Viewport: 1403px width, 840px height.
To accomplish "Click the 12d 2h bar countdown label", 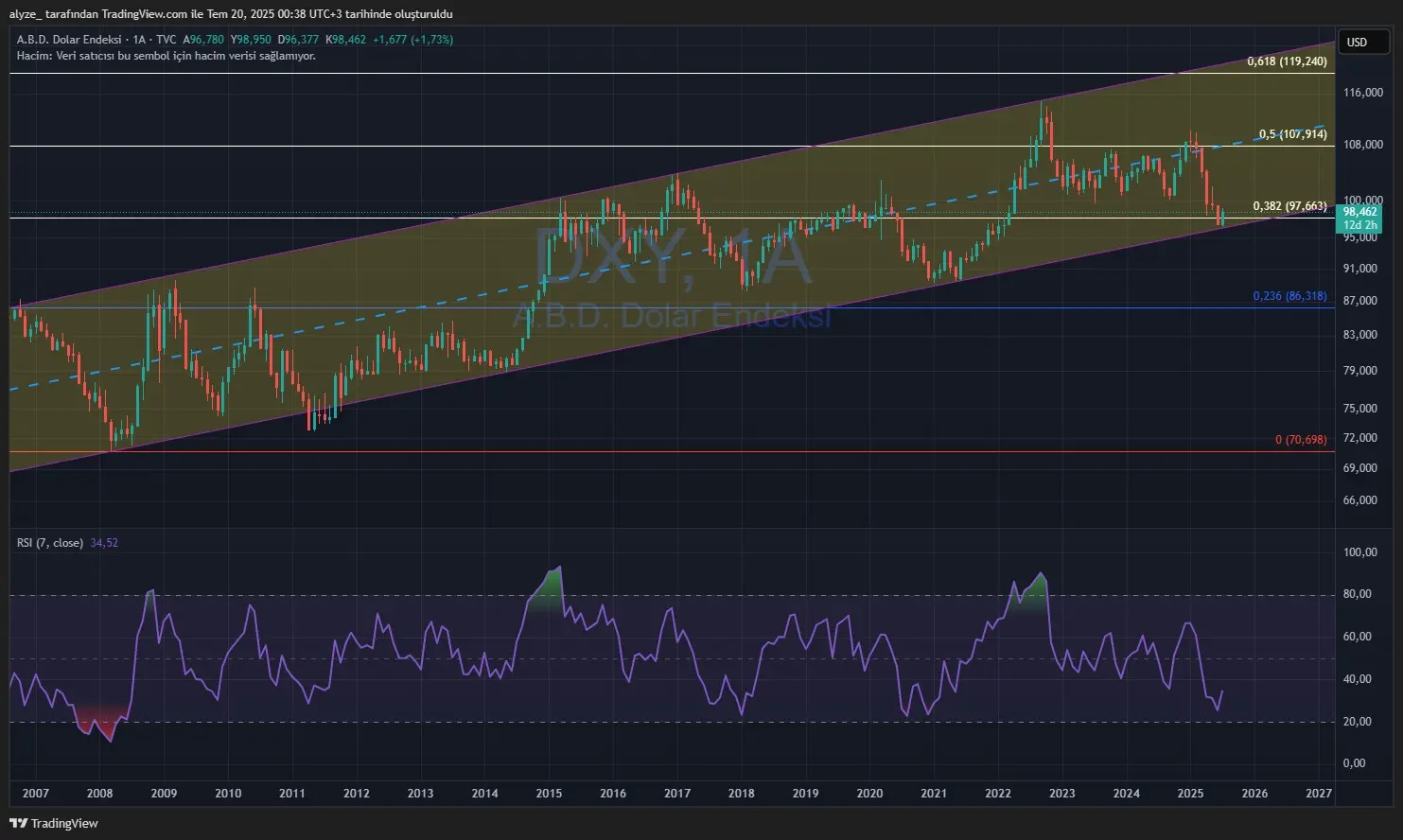I will click(x=1359, y=225).
